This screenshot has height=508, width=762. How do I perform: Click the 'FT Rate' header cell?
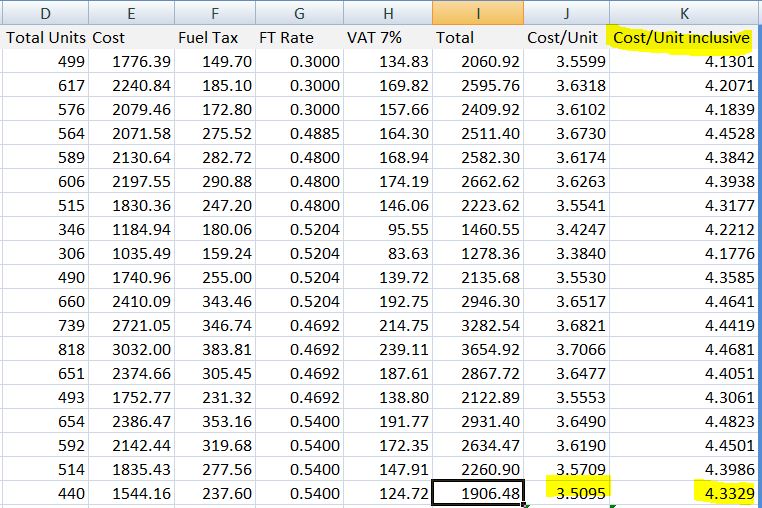(x=300, y=38)
